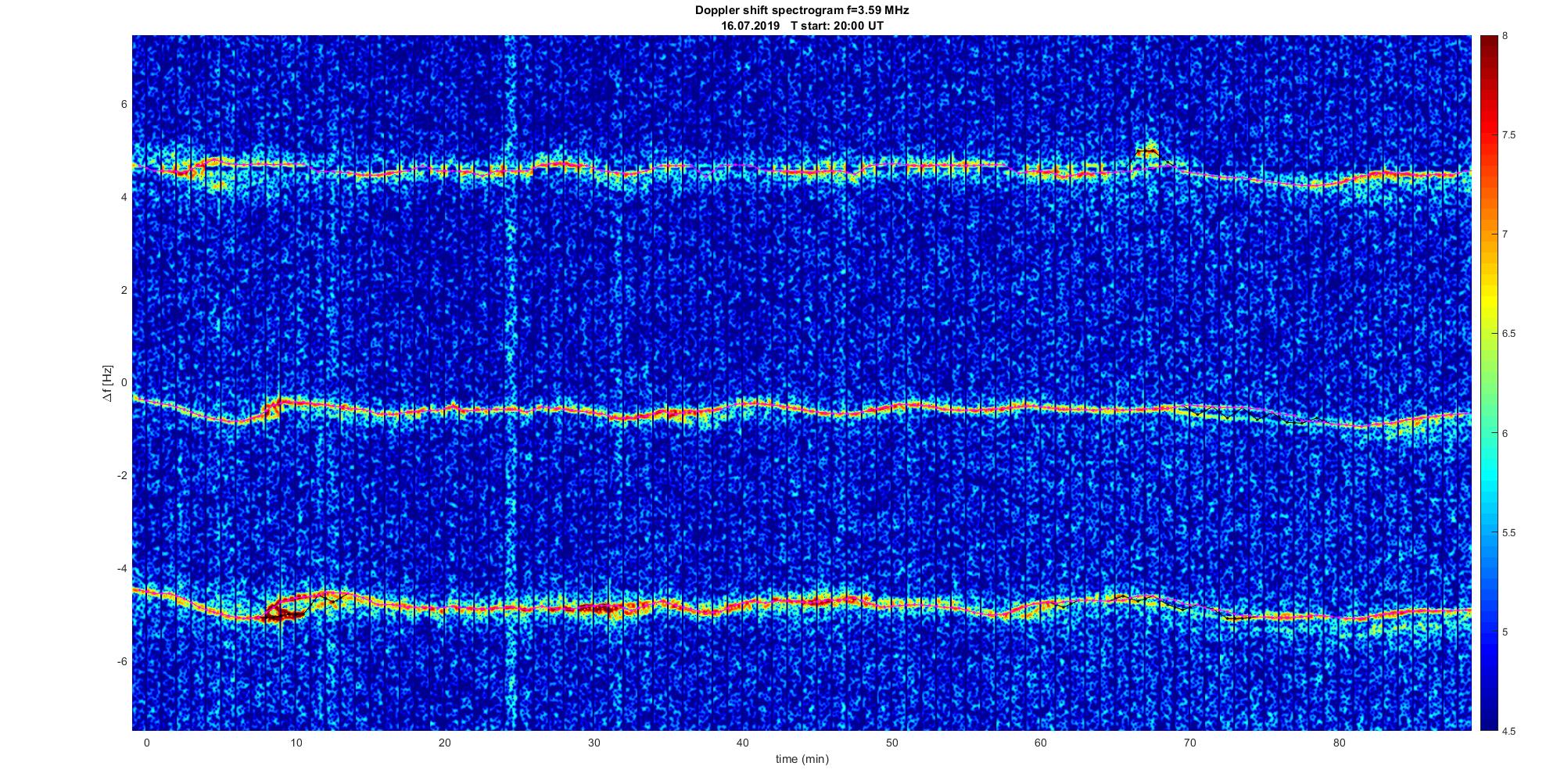The image size is (1564, 784).
Task: Click the y-axis tick label '-2'
Action: click(122, 475)
